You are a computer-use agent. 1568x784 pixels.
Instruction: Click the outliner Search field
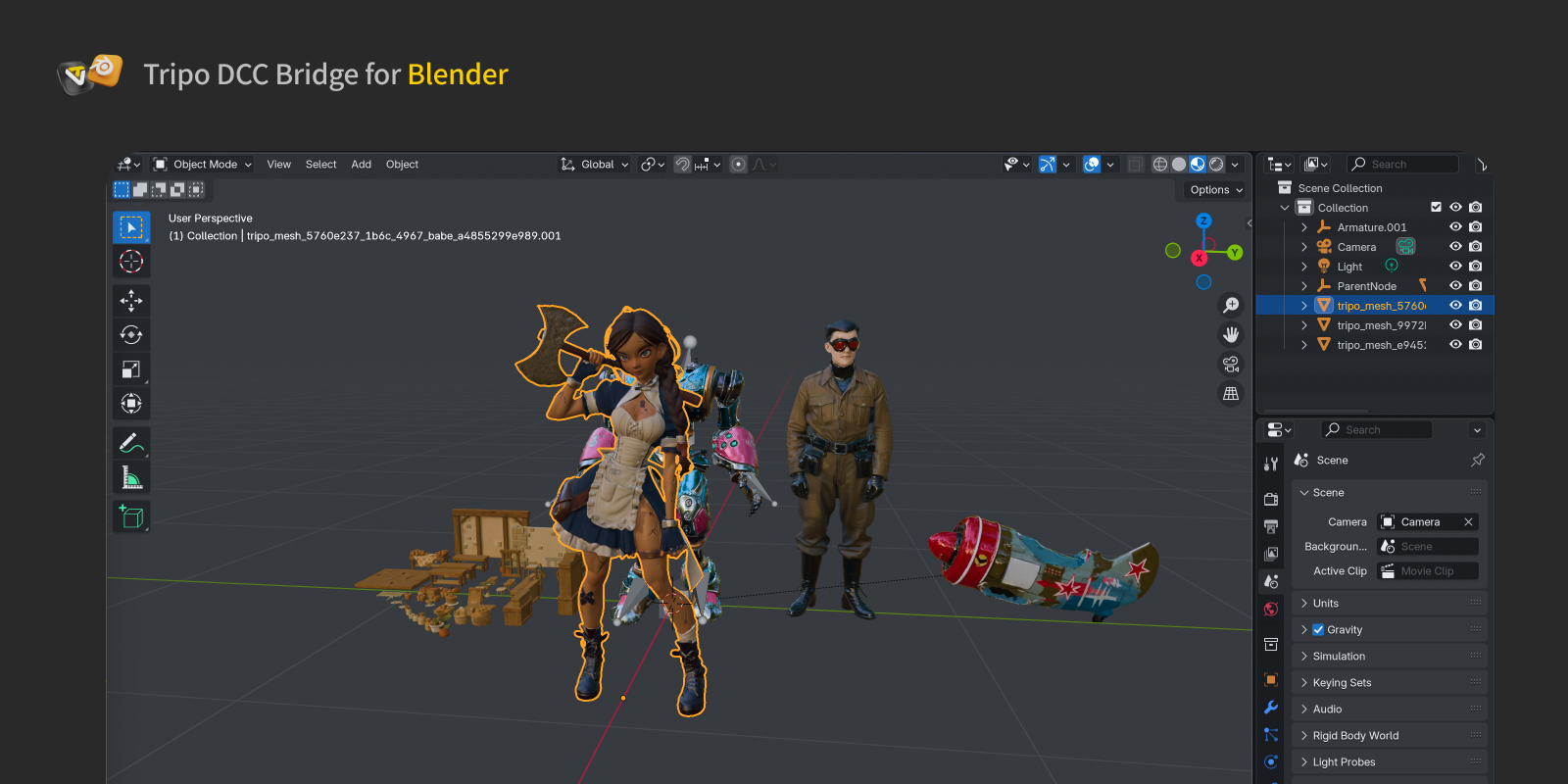click(x=1403, y=165)
